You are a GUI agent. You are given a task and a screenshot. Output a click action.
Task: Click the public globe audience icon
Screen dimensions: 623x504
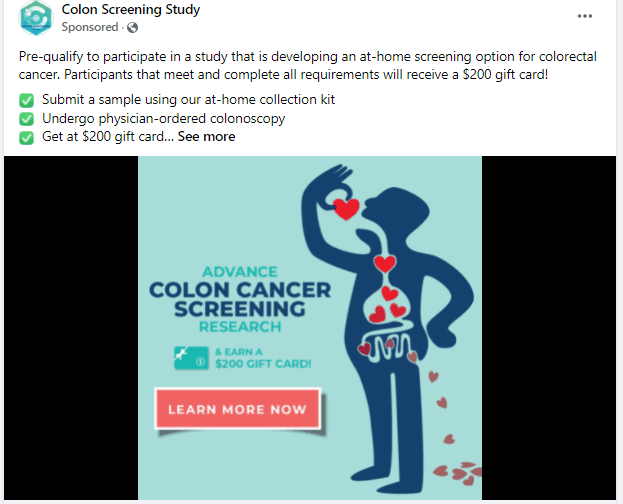(x=132, y=27)
